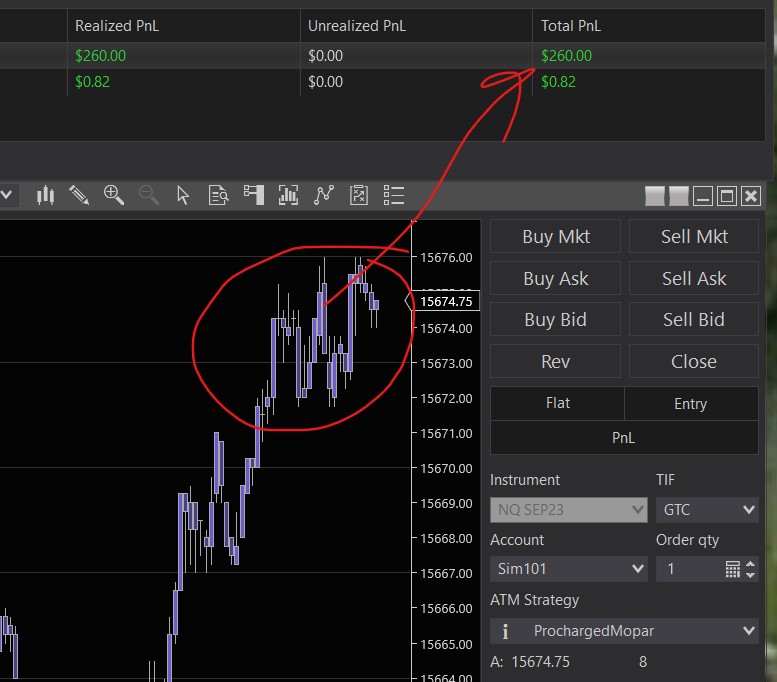The height and width of the screenshot is (682, 777).
Task: Open the Sim101 account dropdown
Action: 568,568
